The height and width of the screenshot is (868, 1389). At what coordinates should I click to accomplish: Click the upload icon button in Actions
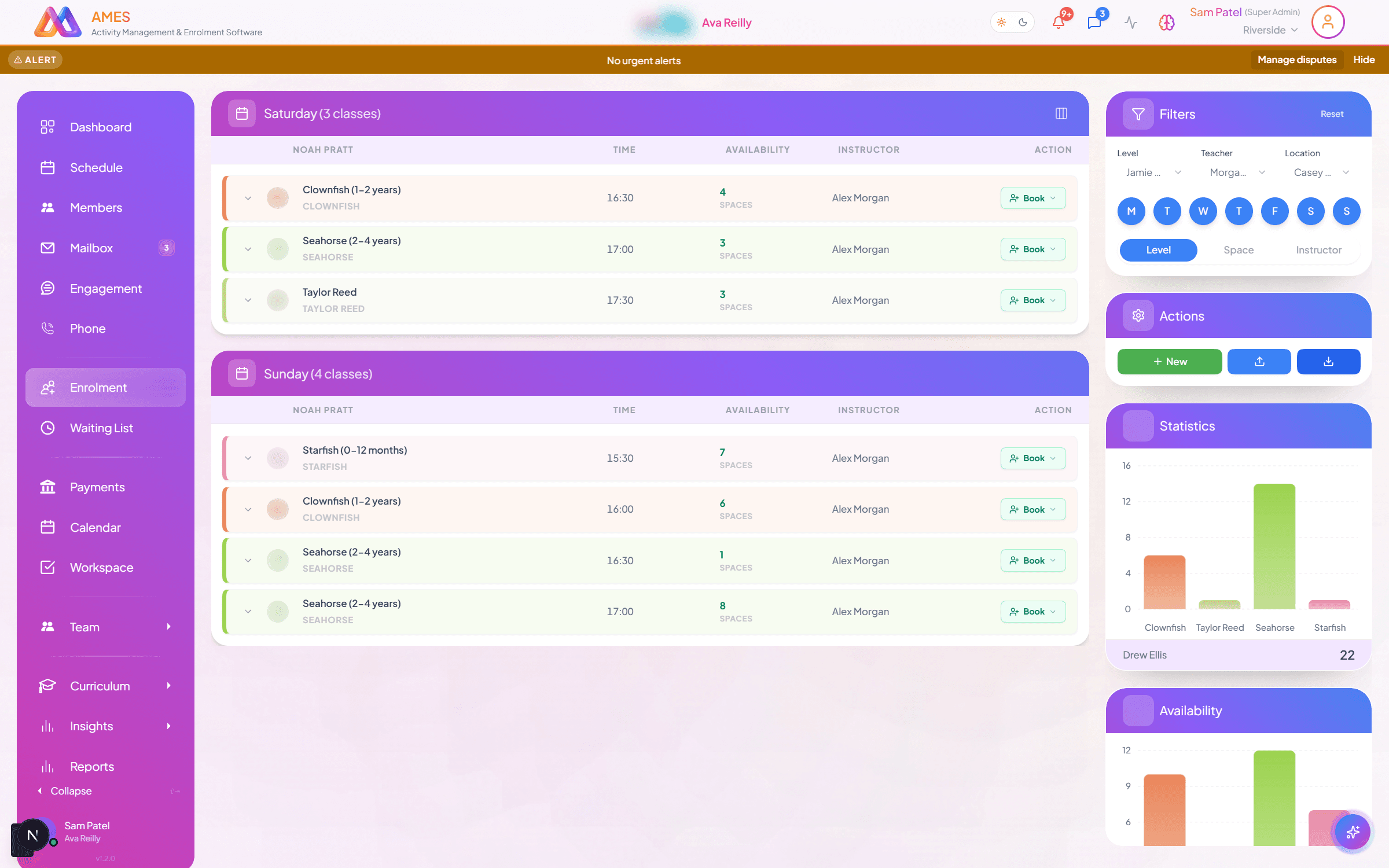click(1259, 362)
